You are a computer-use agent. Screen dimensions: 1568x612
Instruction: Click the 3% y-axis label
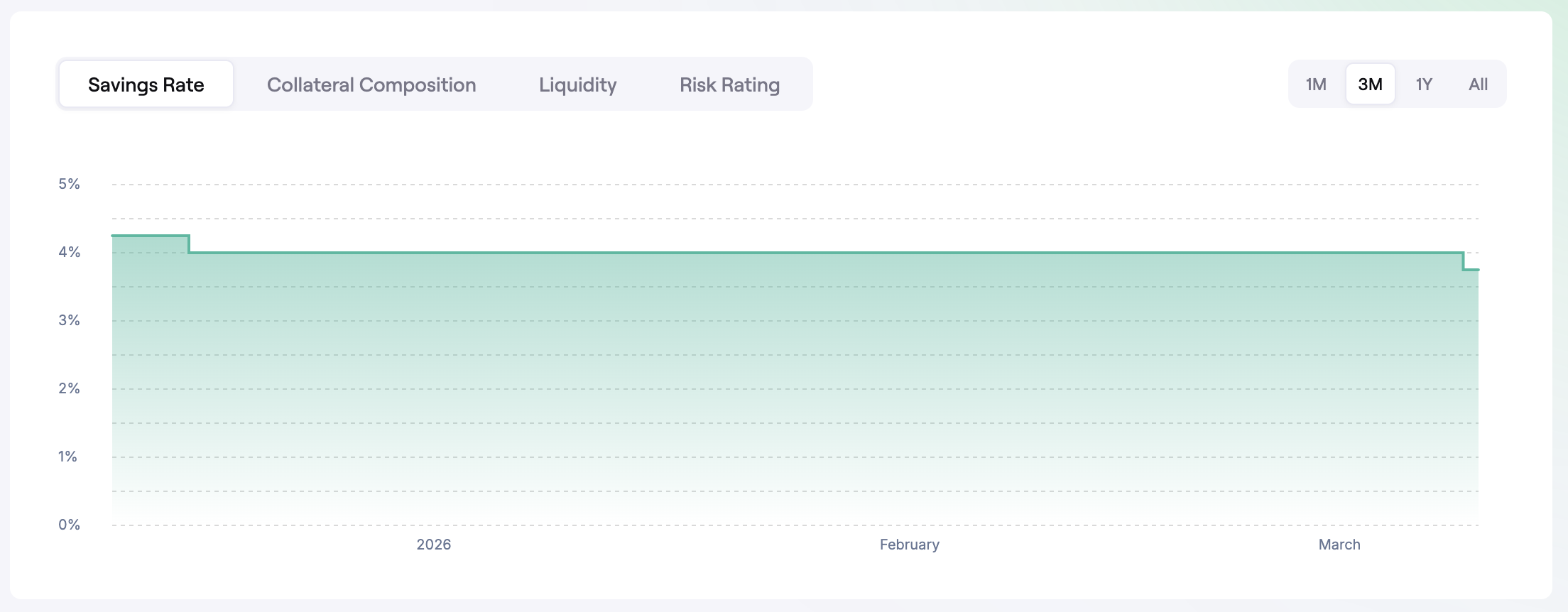coord(69,320)
